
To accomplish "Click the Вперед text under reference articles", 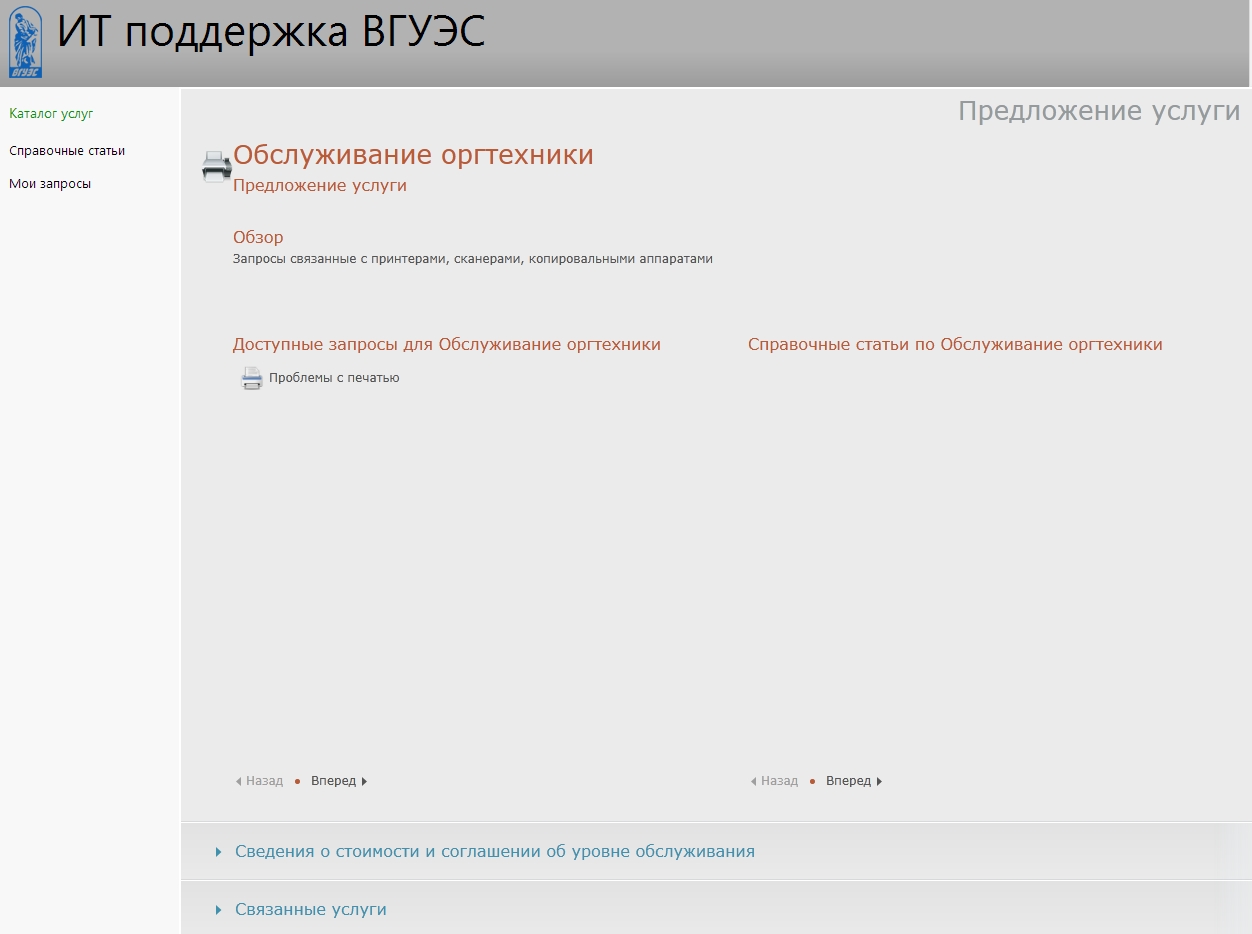I will tap(848, 781).
